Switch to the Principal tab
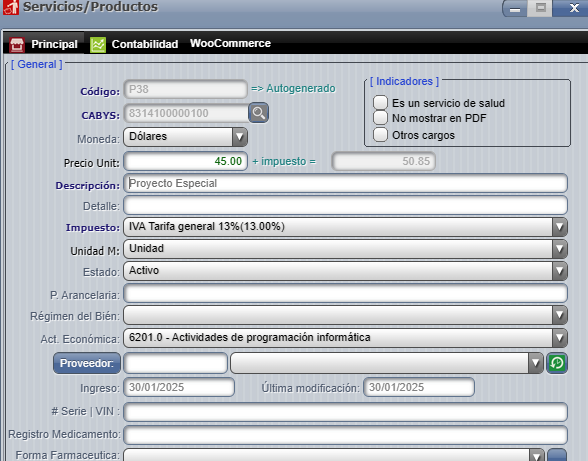Viewport: 588px width, 461px height. (44, 44)
